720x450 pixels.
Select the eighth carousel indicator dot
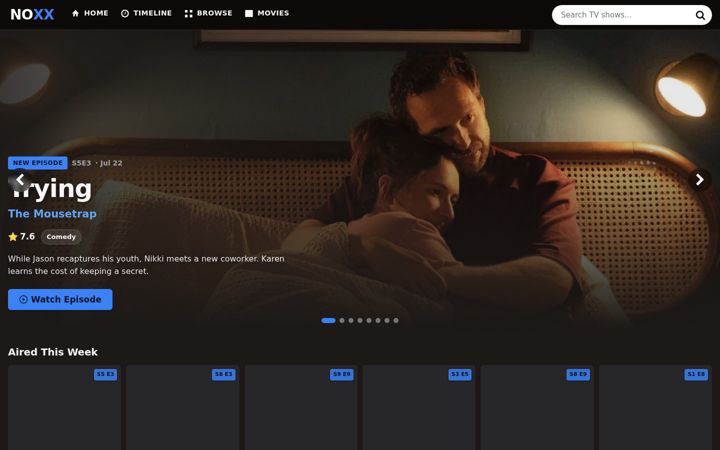396,321
